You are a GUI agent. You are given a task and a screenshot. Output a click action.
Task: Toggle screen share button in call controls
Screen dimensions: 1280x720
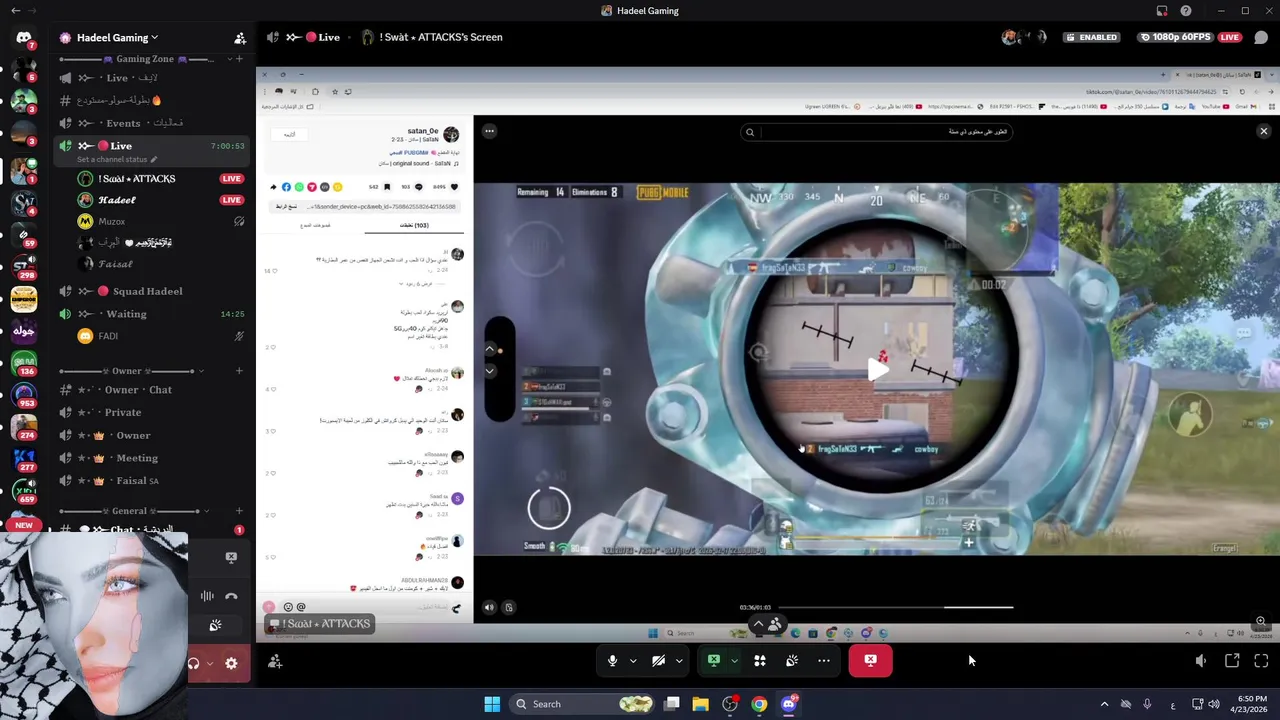tap(714, 661)
